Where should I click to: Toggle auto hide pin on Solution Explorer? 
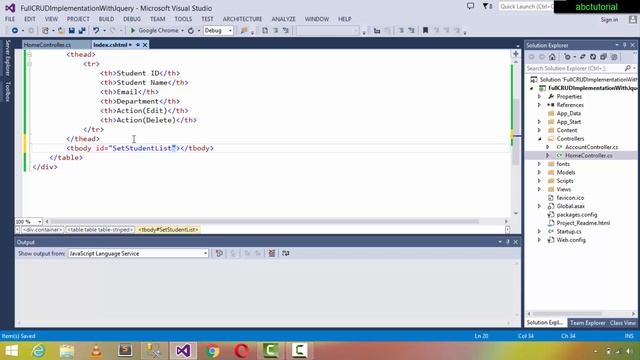pyautogui.click(x=624, y=45)
